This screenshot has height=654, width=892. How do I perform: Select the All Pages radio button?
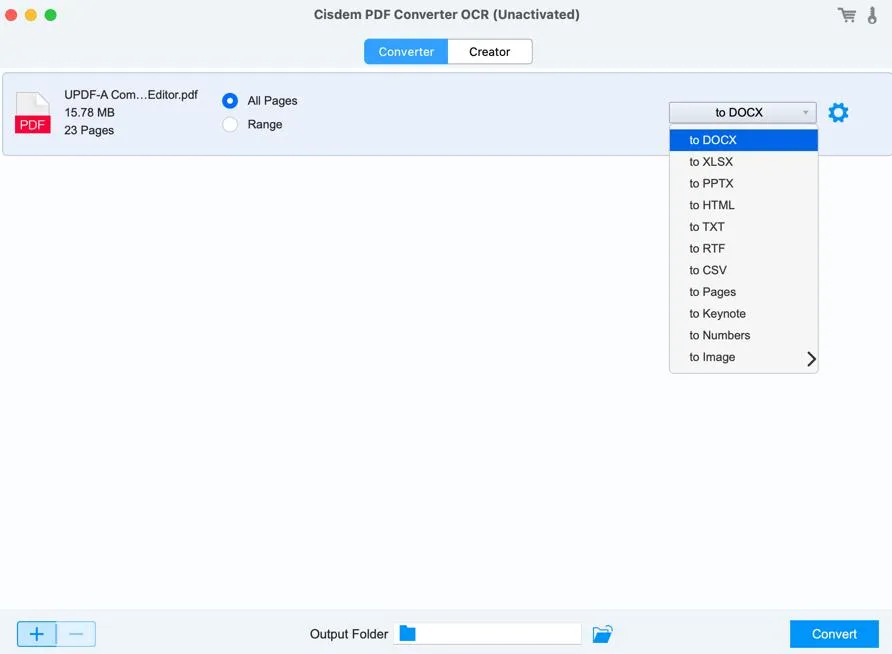coord(230,101)
